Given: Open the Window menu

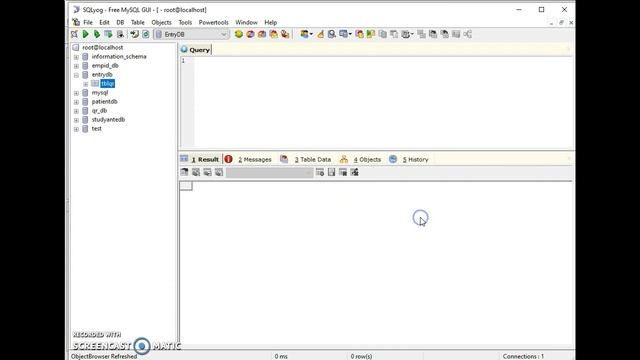Looking at the screenshot, I should [x=246, y=22].
